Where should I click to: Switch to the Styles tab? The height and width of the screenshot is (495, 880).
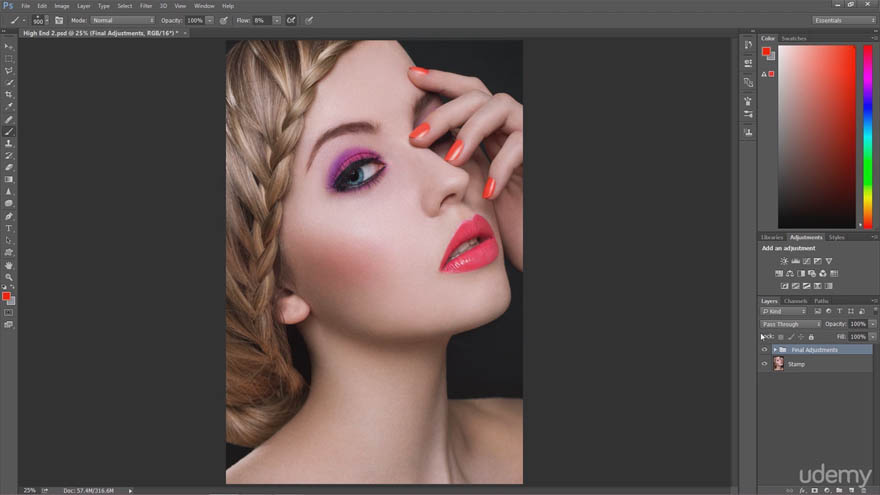pos(836,237)
